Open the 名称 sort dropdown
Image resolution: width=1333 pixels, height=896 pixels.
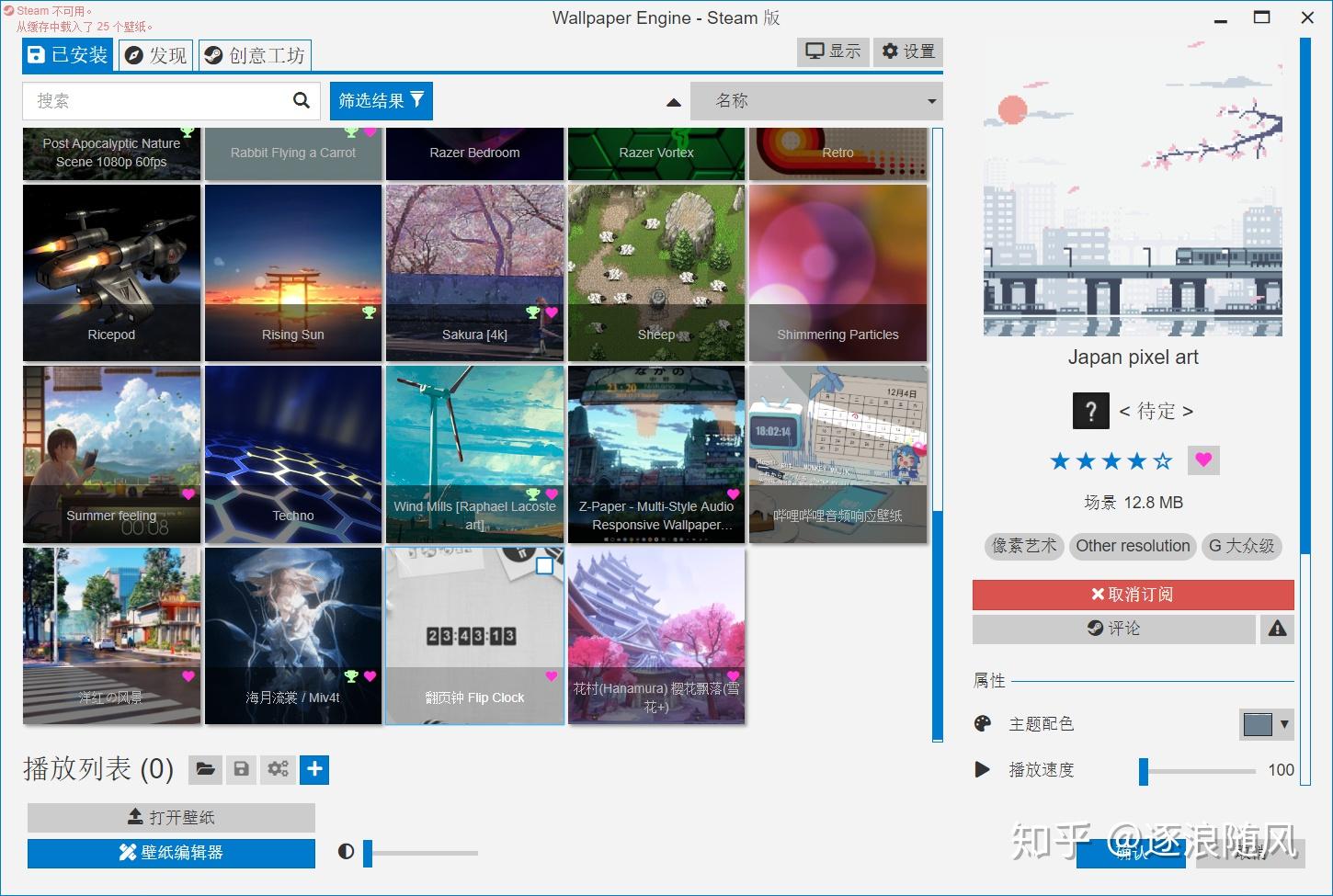coord(816,101)
